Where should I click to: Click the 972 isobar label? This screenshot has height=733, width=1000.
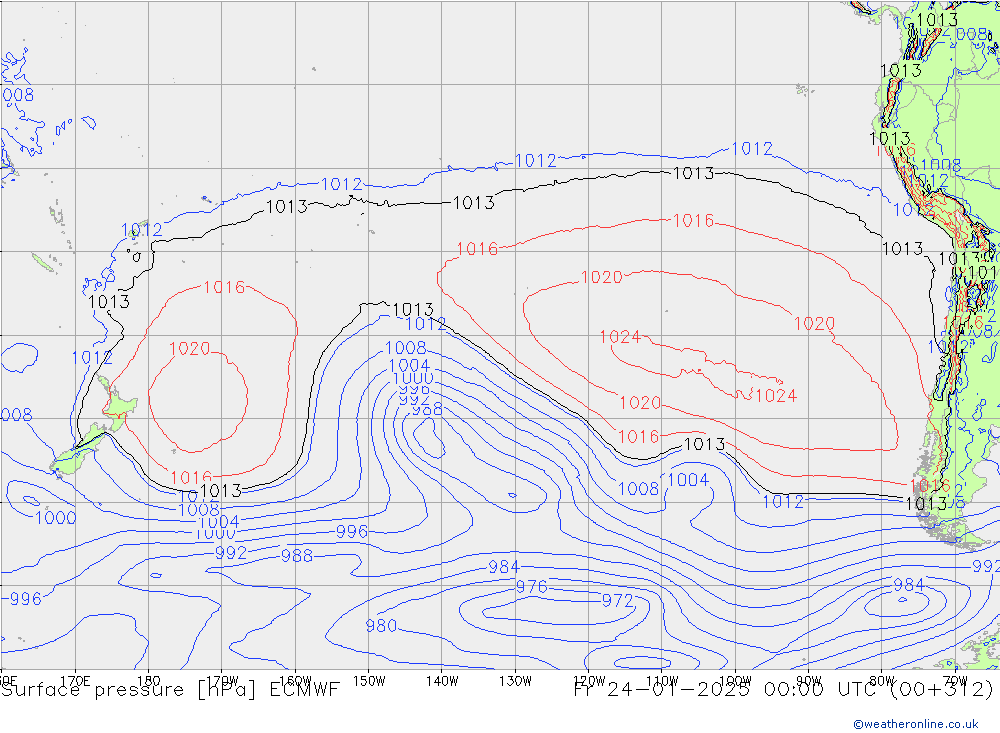(x=617, y=600)
